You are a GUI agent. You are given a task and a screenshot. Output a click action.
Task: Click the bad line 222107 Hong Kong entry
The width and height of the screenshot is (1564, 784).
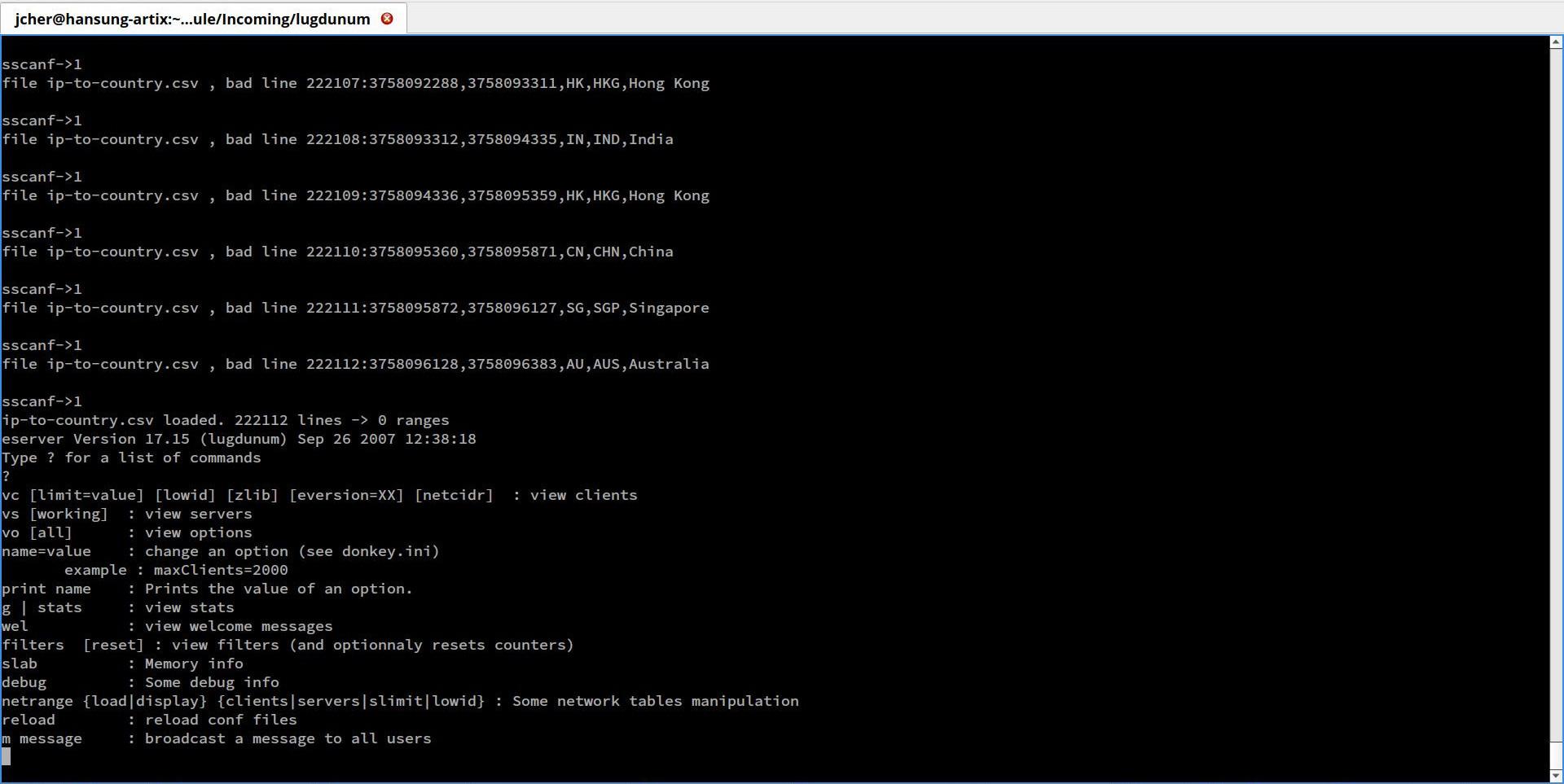pyautogui.click(x=355, y=83)
